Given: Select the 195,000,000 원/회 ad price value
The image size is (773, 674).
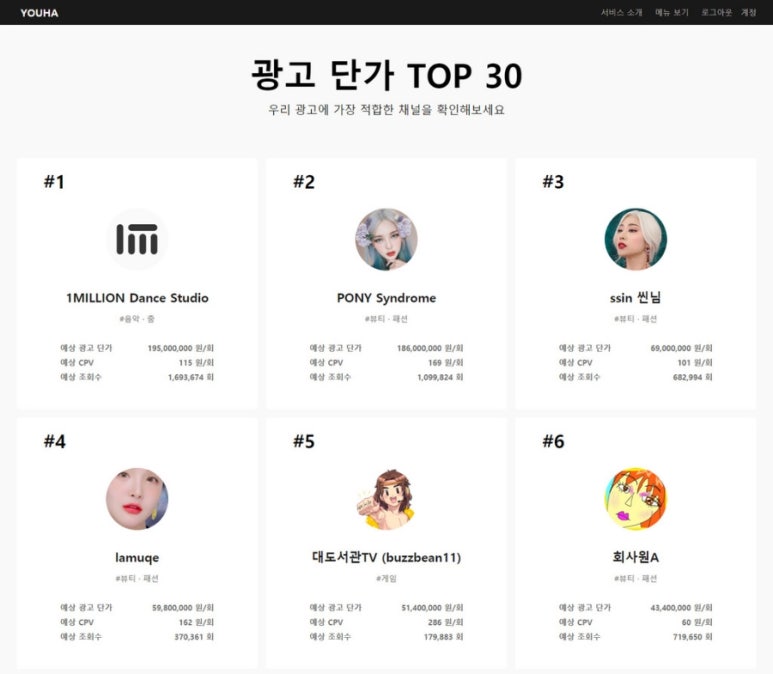Looking at the screenshot, I should tap(181, 348).
